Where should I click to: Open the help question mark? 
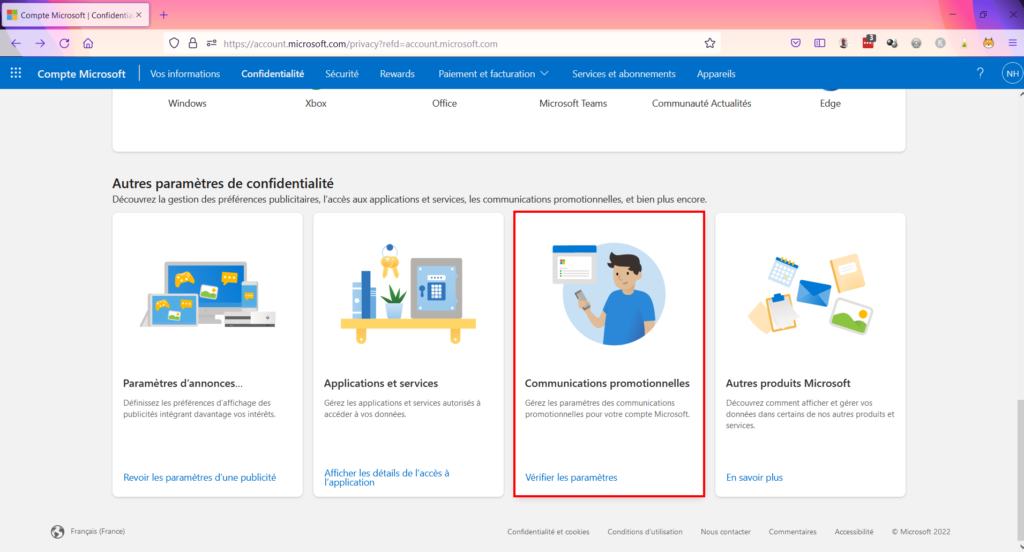[980, 73]
